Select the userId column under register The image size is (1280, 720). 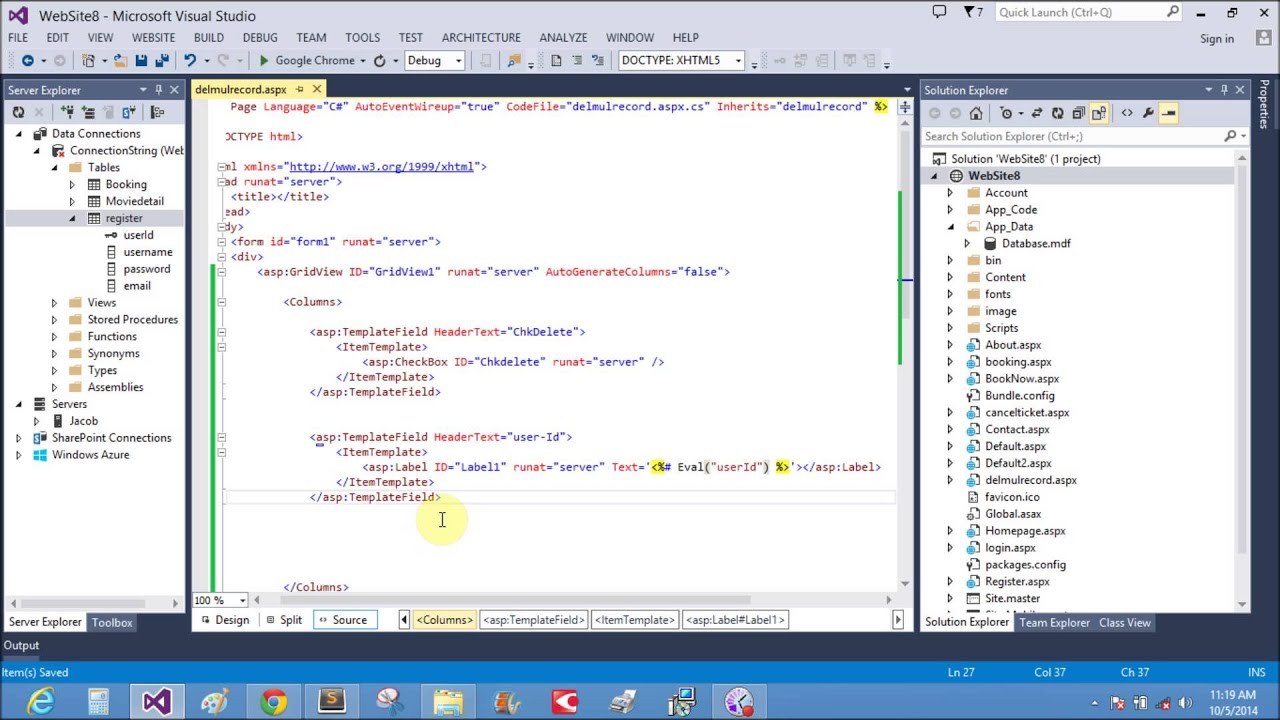pos(138,235)
